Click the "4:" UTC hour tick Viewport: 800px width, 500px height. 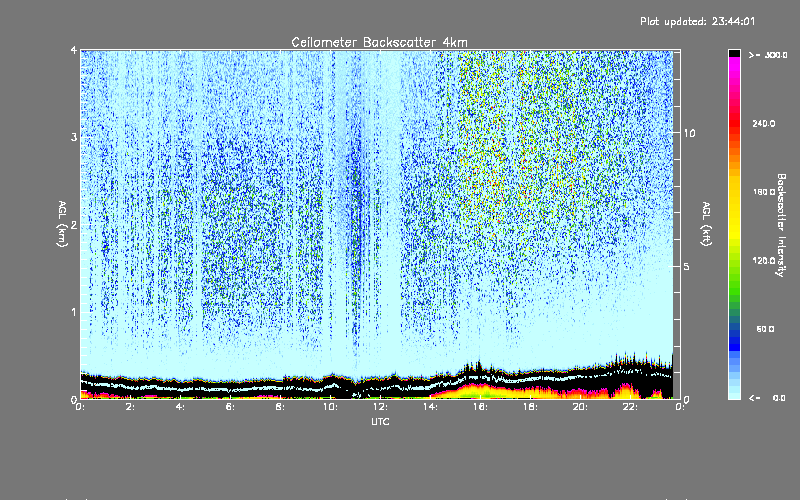coord(180,407)
